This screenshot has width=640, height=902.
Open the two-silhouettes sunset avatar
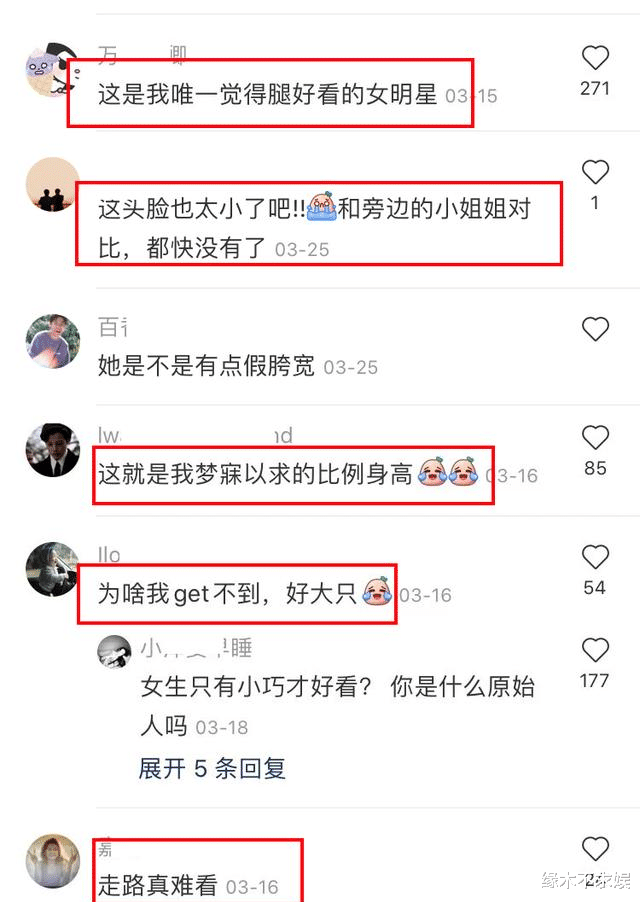click(x=53, y=185)
